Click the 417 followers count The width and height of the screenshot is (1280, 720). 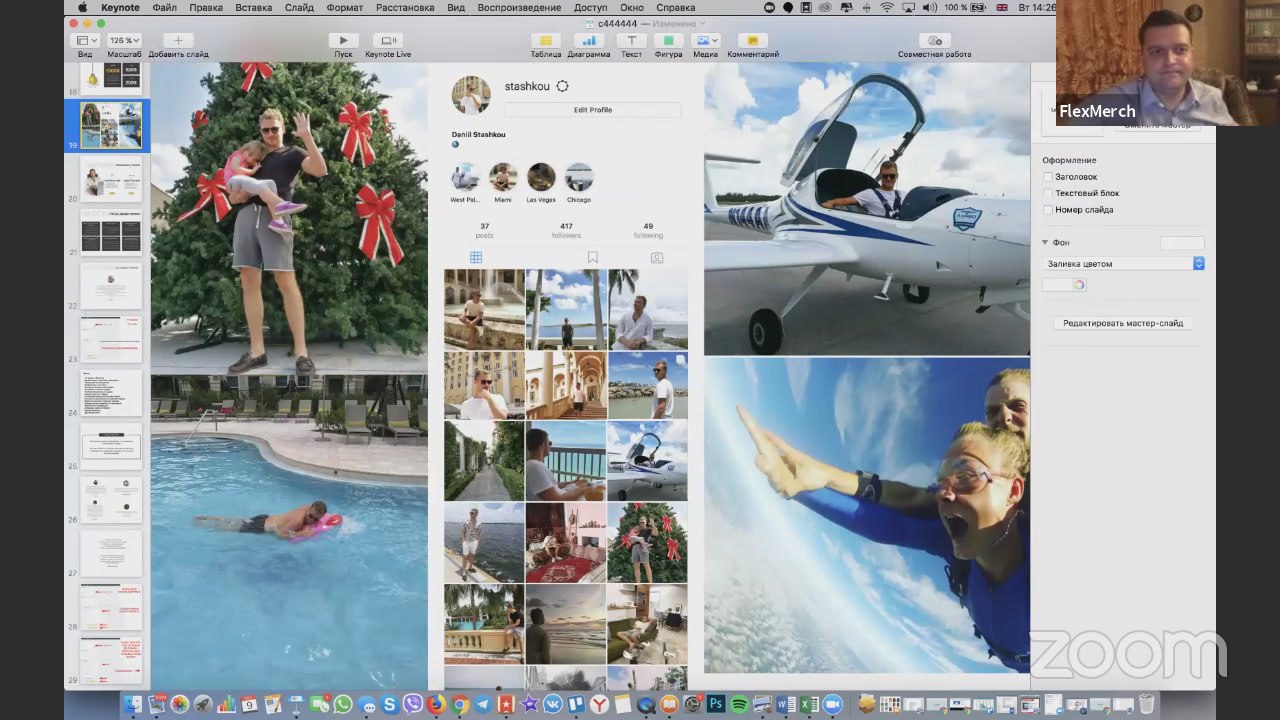(566, 230)
